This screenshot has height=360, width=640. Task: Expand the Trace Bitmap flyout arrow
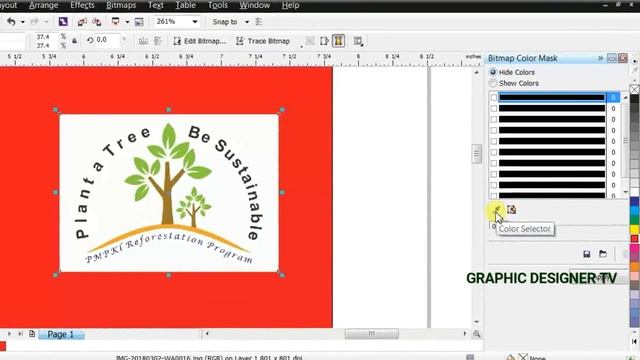click(301, 47)
